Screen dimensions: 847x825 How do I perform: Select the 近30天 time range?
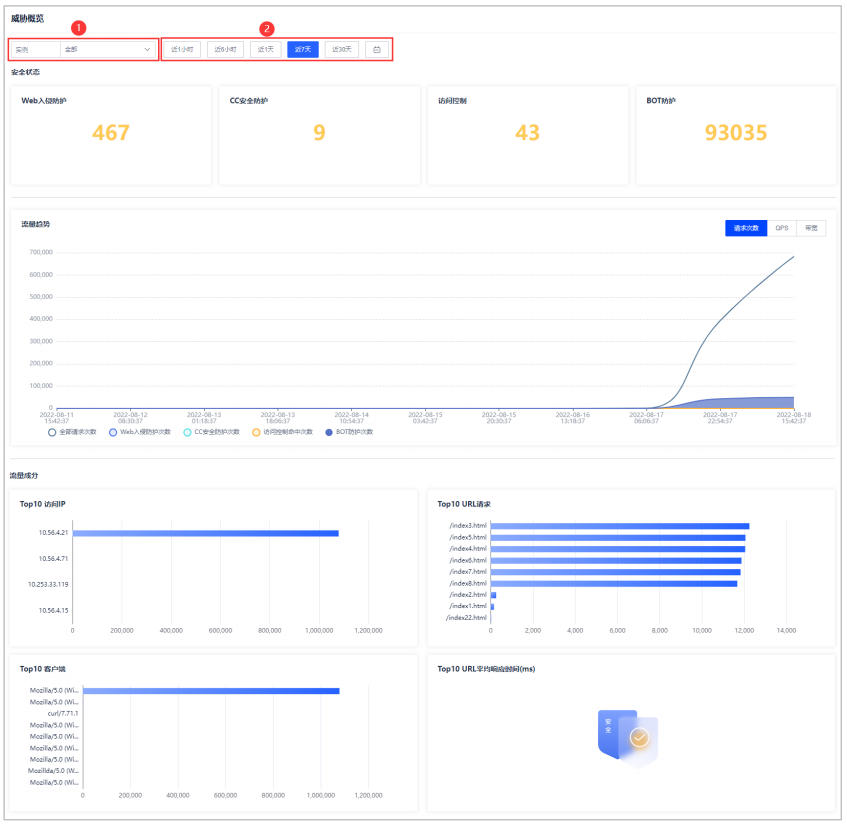342,49
